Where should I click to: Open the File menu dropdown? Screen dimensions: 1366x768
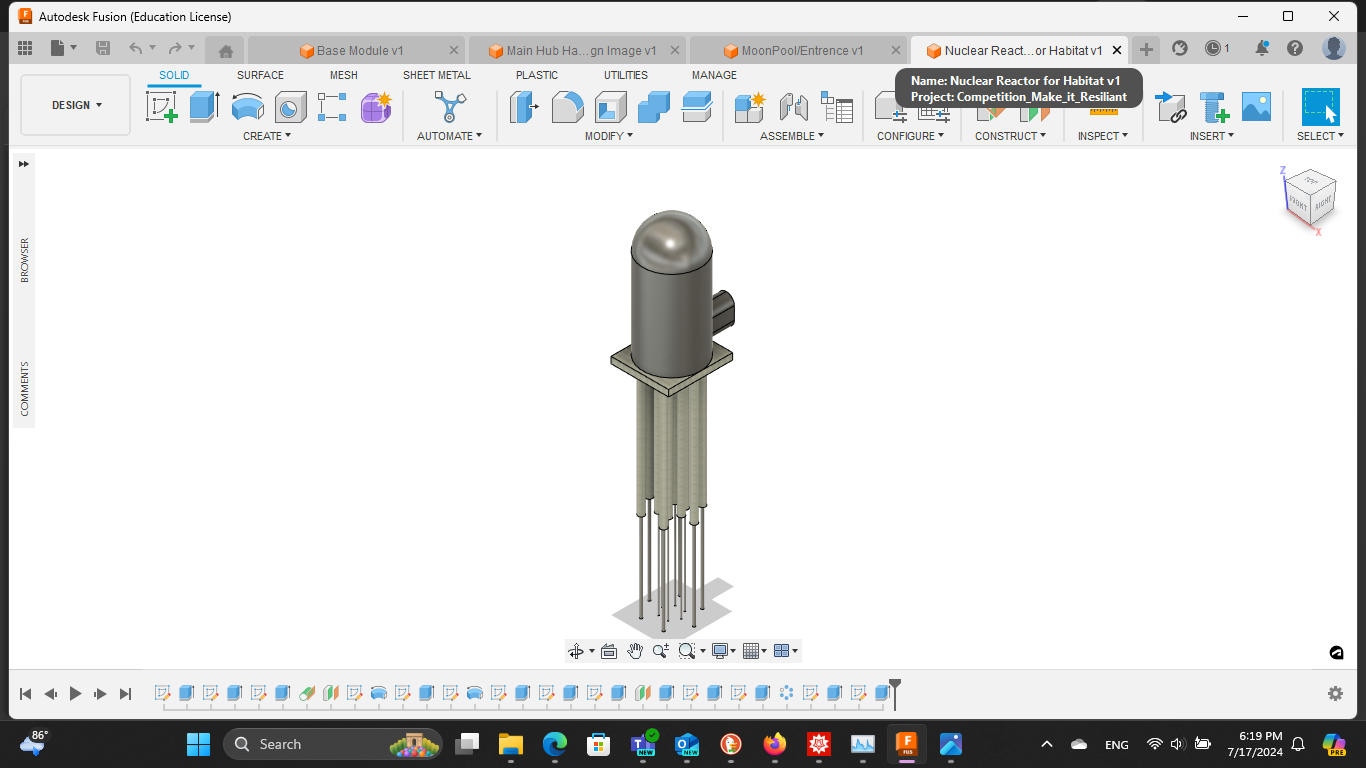[64, 48]
